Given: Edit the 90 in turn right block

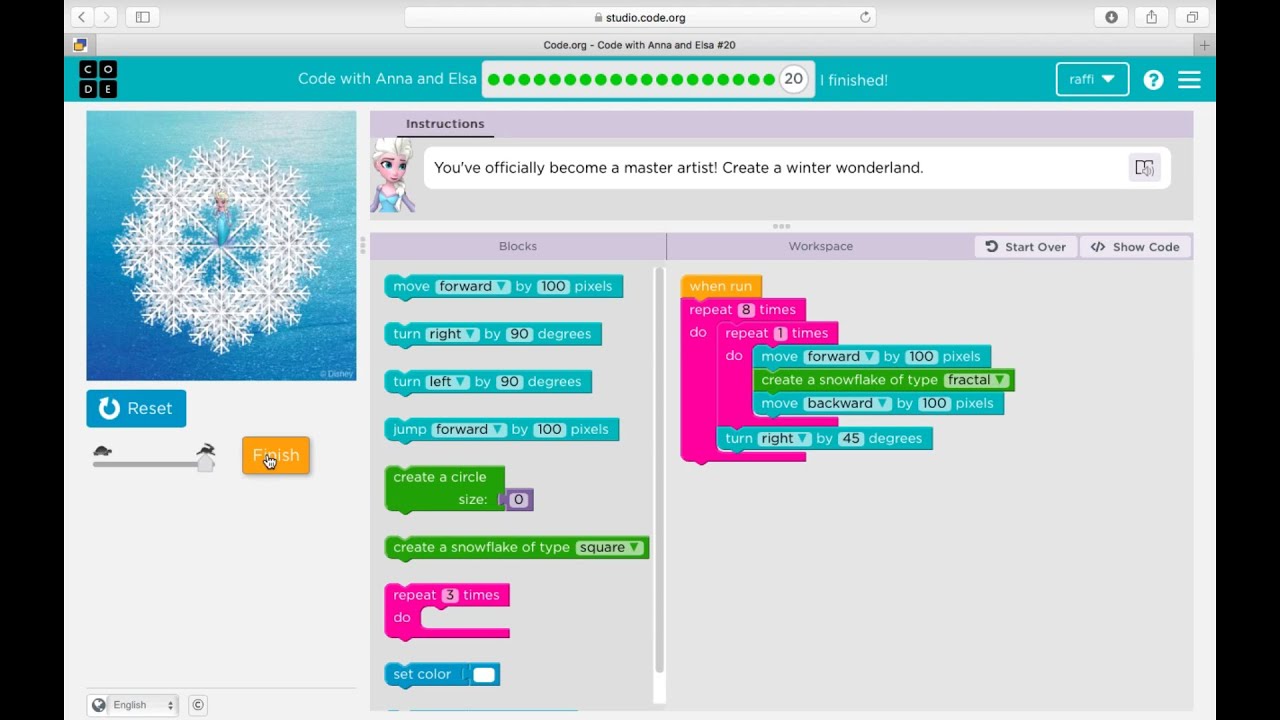Looking at the screenshot, I should point(519,334).
